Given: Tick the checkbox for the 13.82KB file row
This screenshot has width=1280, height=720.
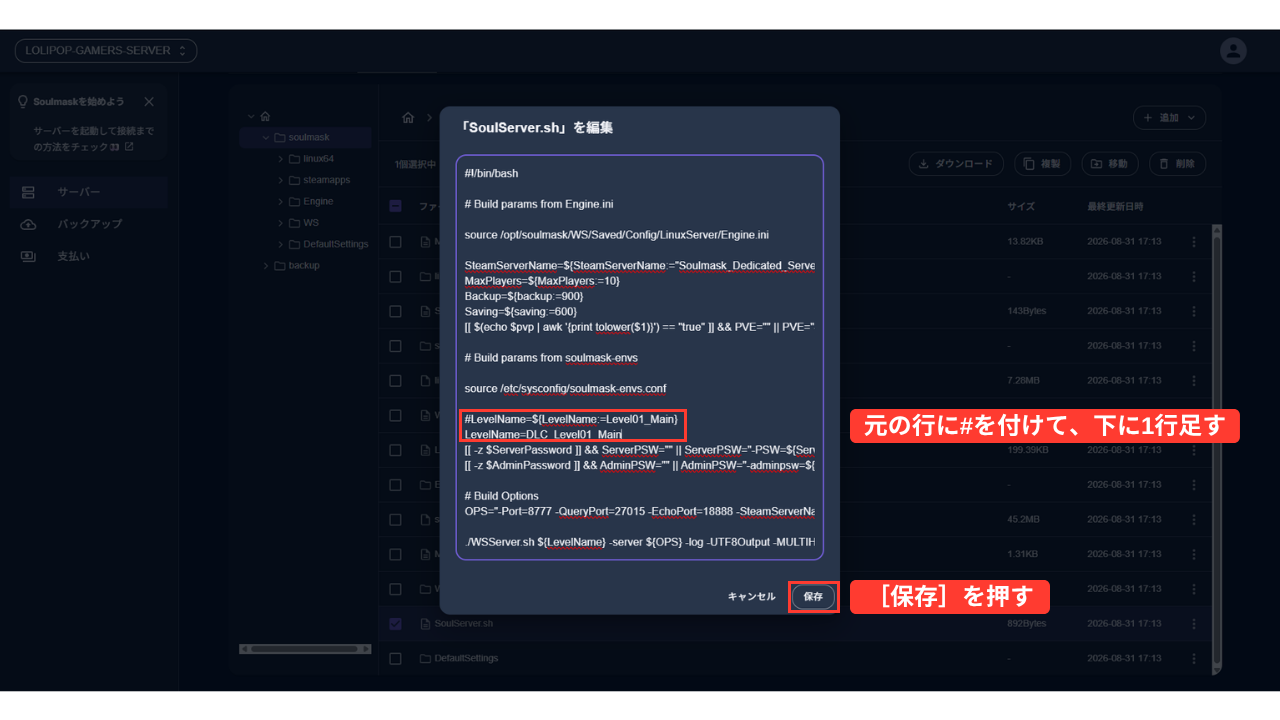Looking at the screenshot, I should pyautogui.click(x=396, y=242).
